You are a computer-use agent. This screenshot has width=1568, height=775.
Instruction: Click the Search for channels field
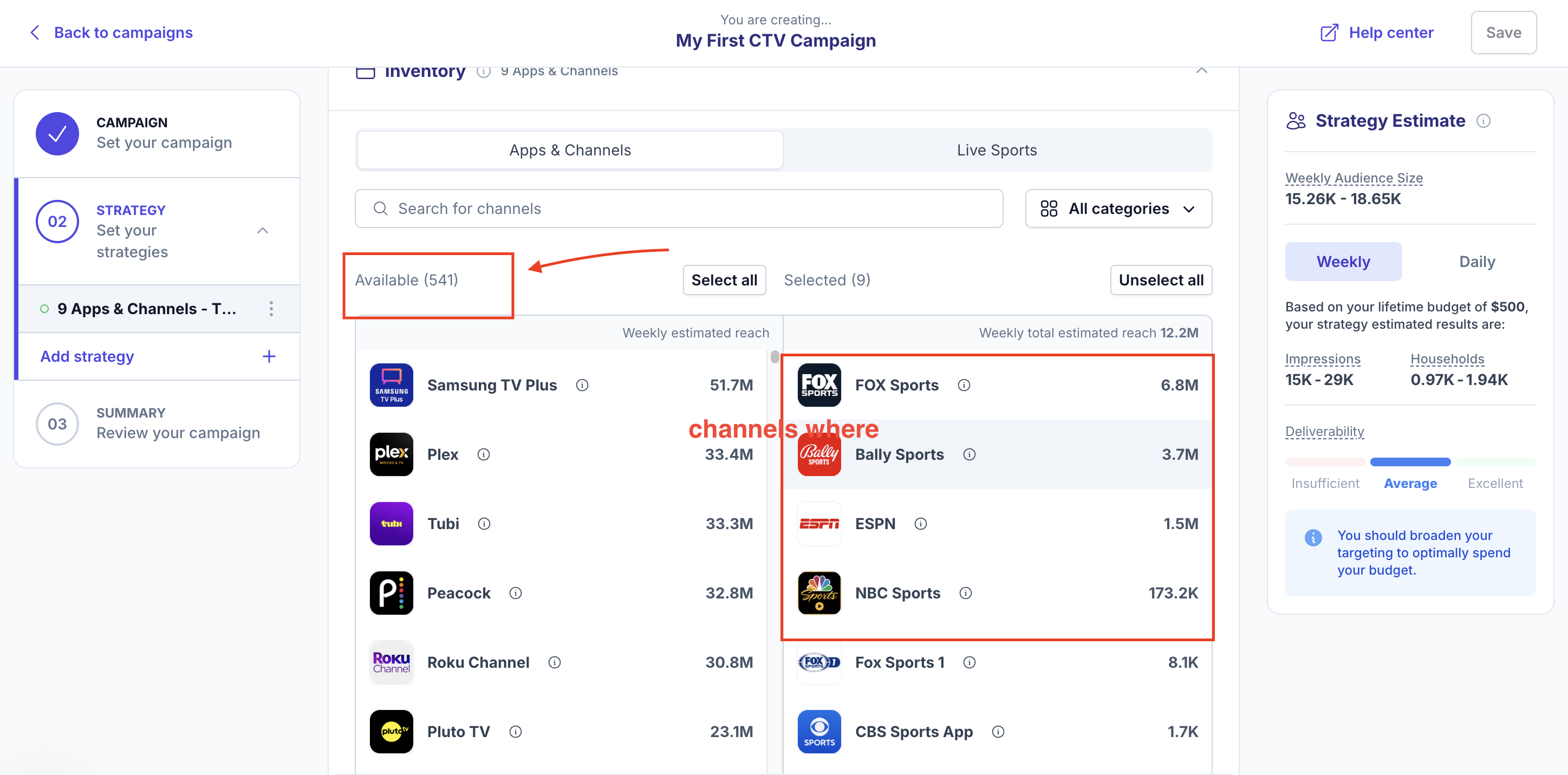point(679,209)
